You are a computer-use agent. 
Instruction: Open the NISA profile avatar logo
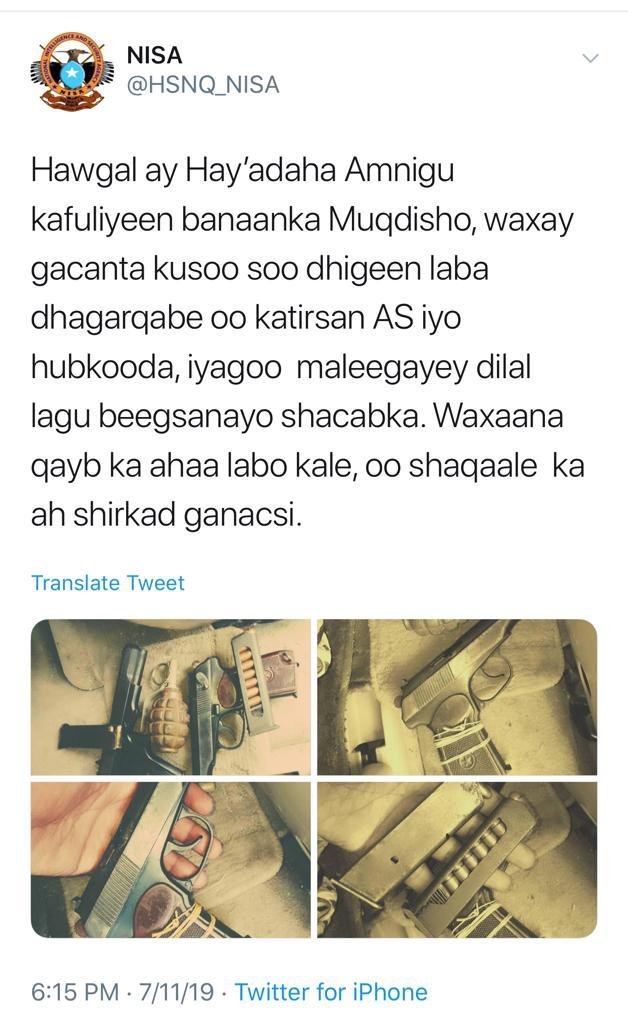click(68, 71)
